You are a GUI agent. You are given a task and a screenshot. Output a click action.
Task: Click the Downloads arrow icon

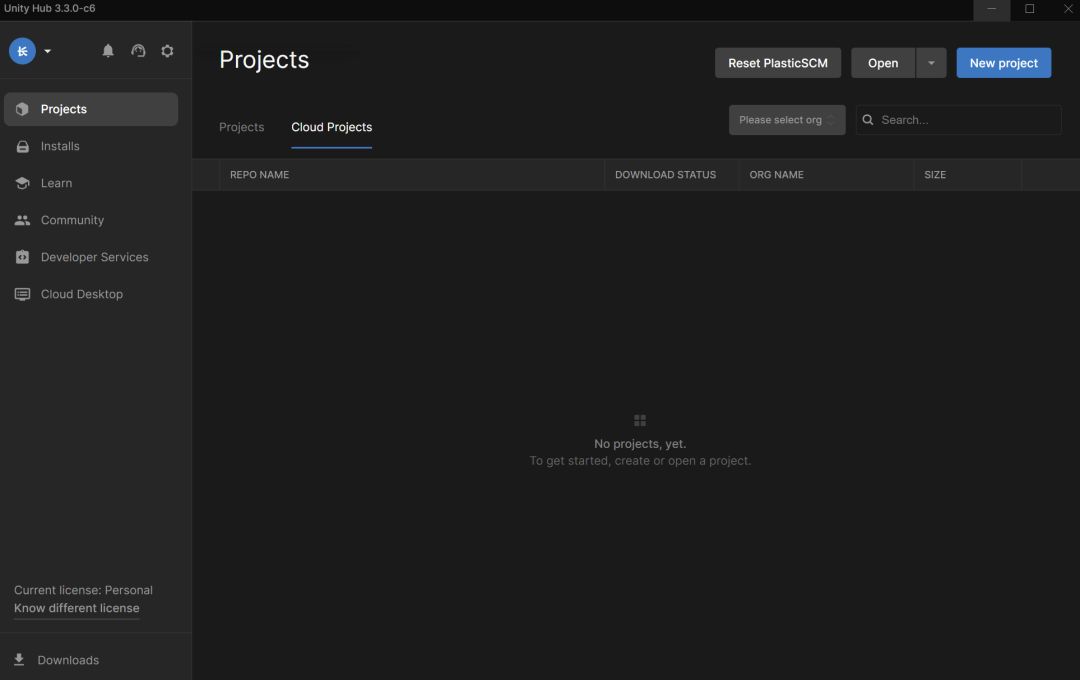(x=19, y=659)
